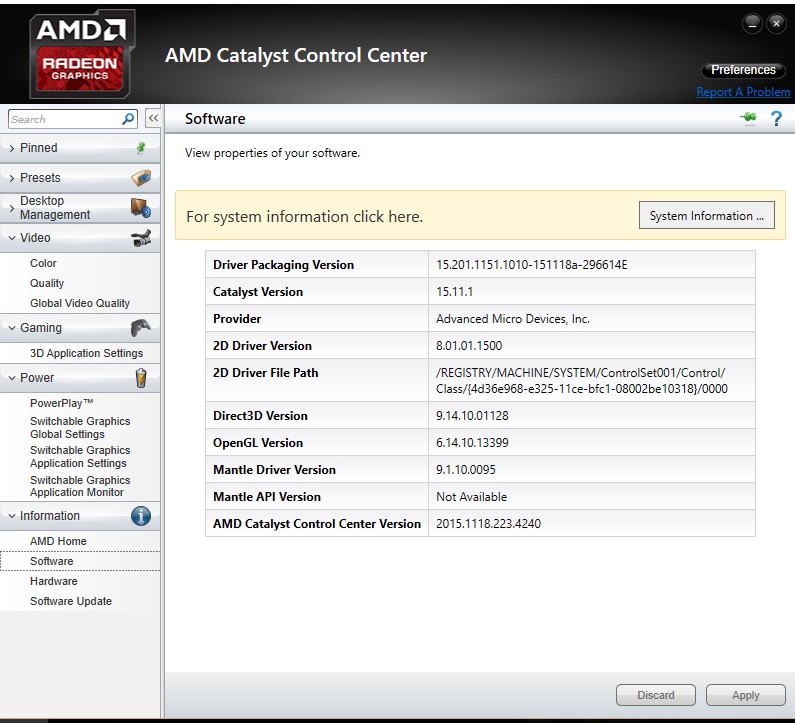
Task: Close the Catalyst Control Center window
Action: point(776,23)
